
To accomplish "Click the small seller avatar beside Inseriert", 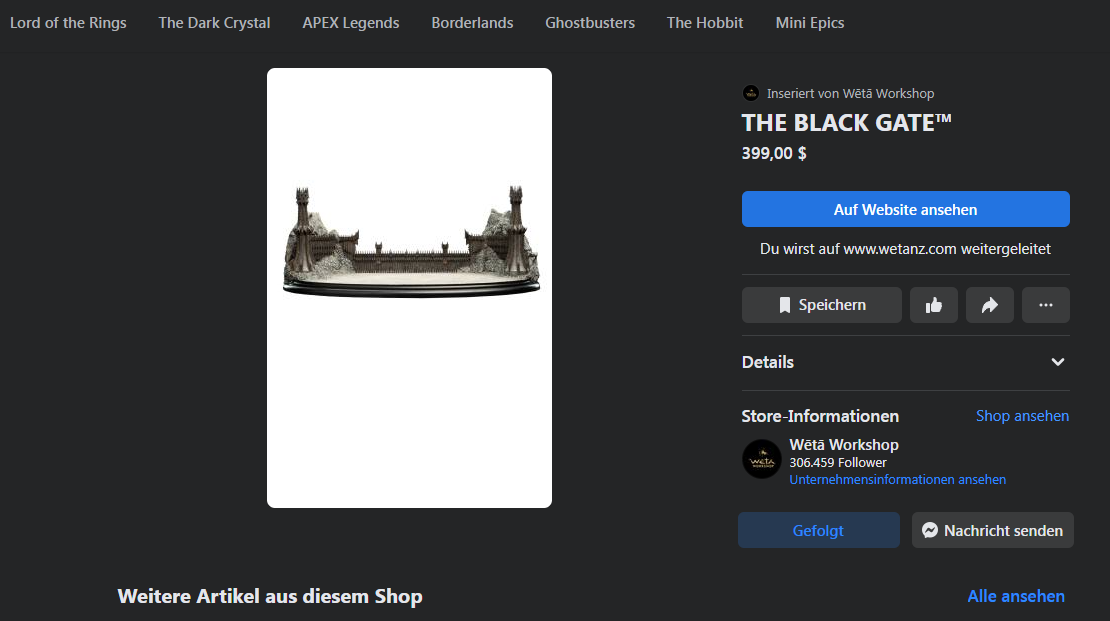I will tap(751, 93).
